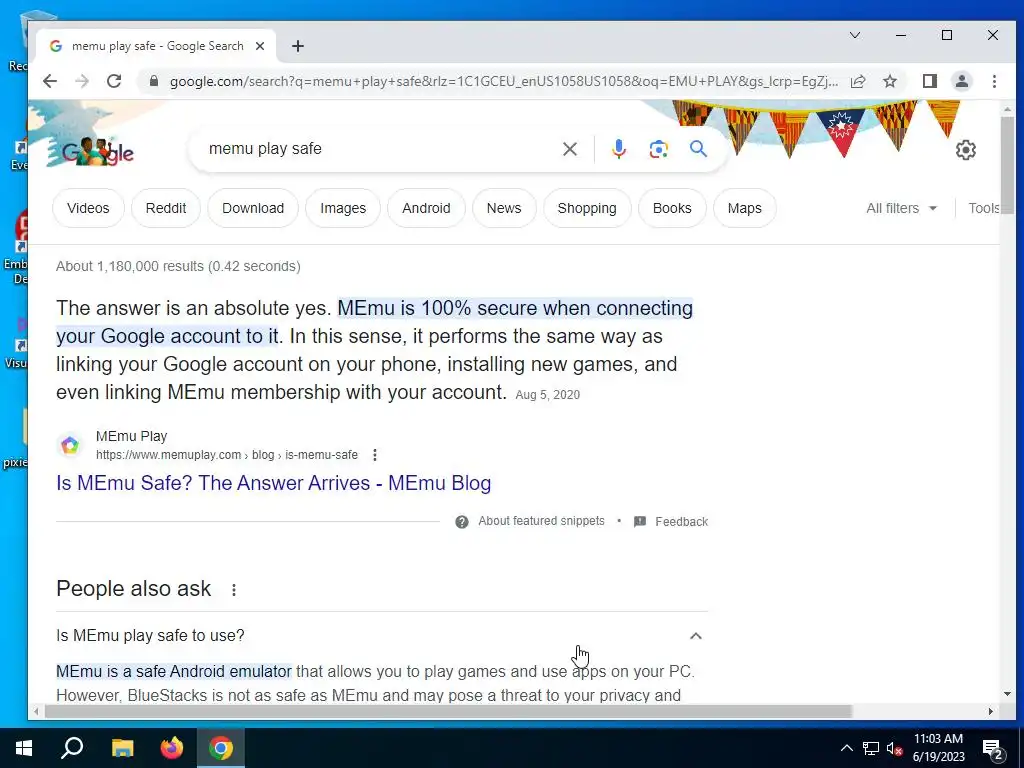Switch to Shopping results

coord(587,208)
